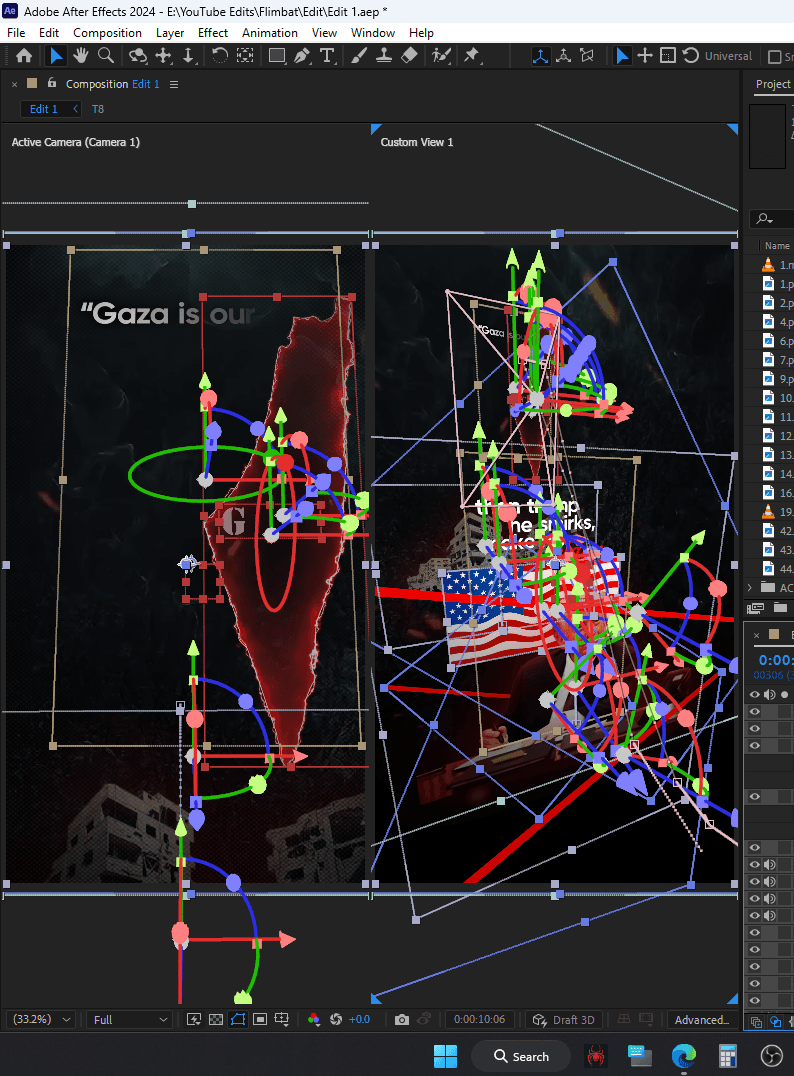Screen dimensions: 794x1076
Task: Toggle mask and shape path visibility
Action: click(x=238, y=1020)
